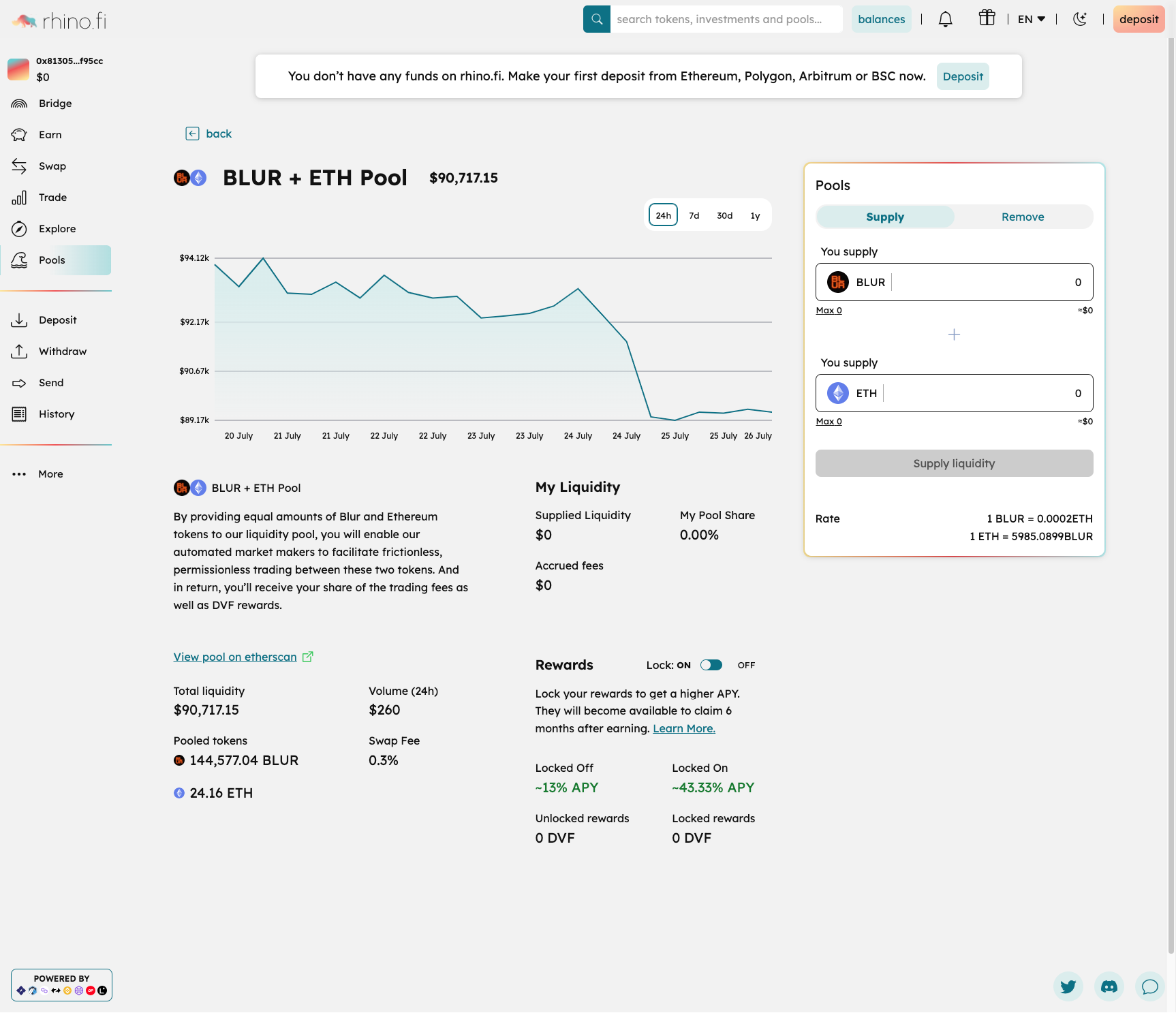Screen dimensions: 1176x1013
Task: Click the BLUR token icon in supply field
Action: [837, 282]
